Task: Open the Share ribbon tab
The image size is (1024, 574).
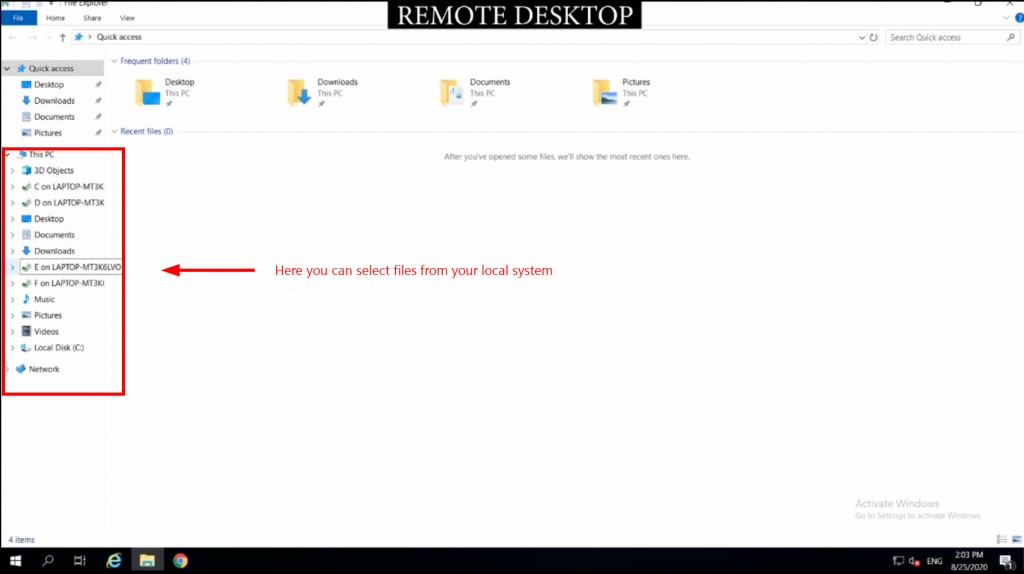Action: click(92, 18)
